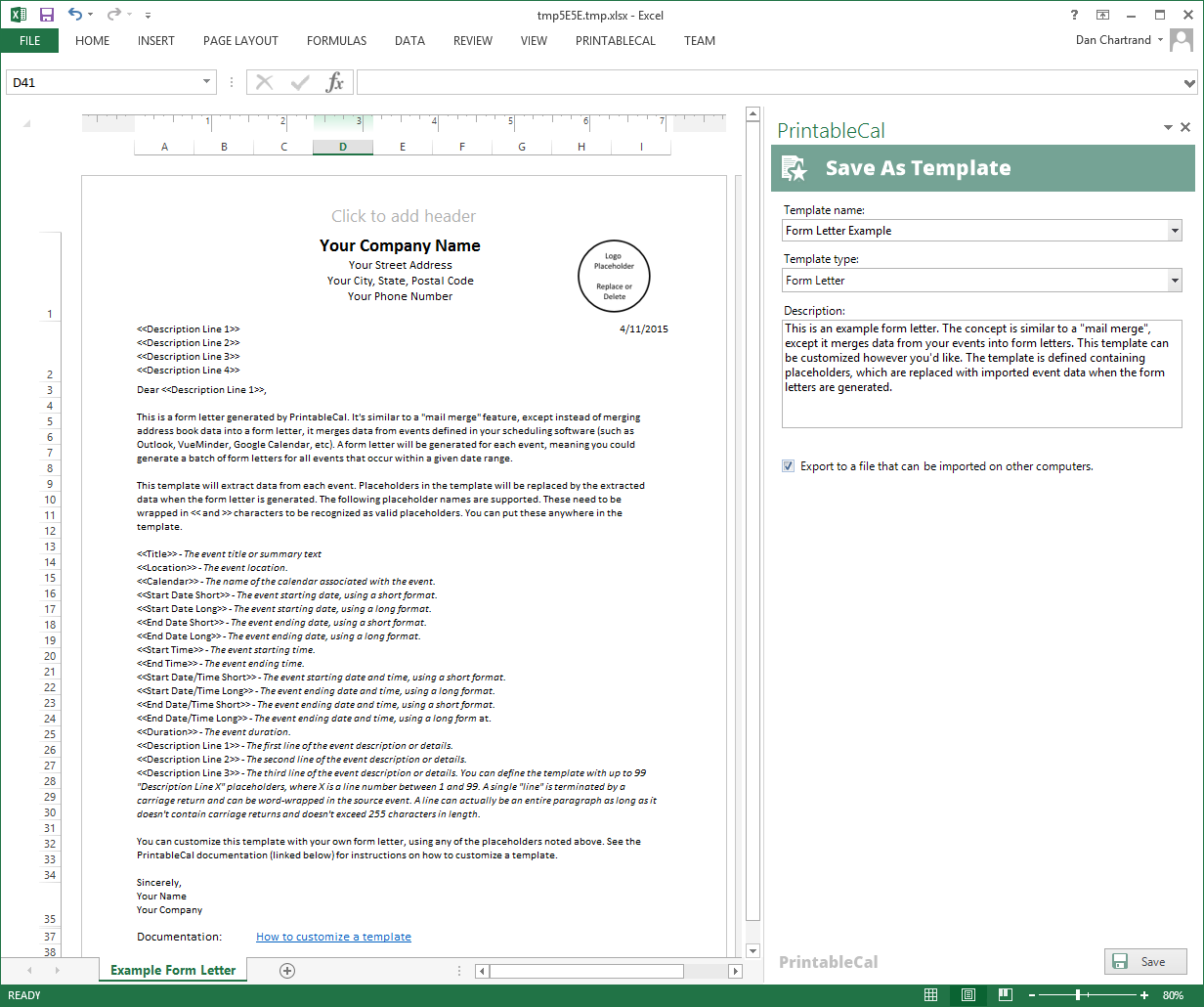This screenshot has width=1204, height=1007.
Task: Click the zoom slider handle in status bar
Action: click(x=1078, y=995)
